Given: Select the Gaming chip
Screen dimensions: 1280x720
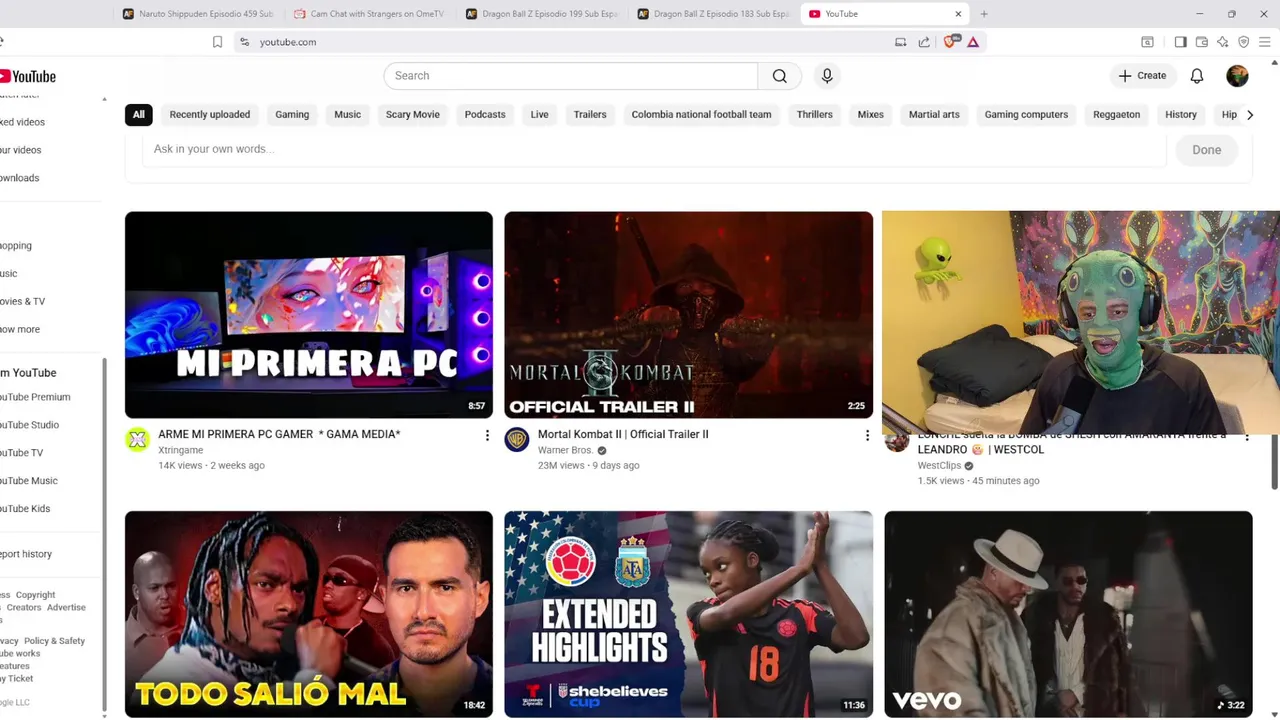Looking at the screenshot, I should click(292, 114).
